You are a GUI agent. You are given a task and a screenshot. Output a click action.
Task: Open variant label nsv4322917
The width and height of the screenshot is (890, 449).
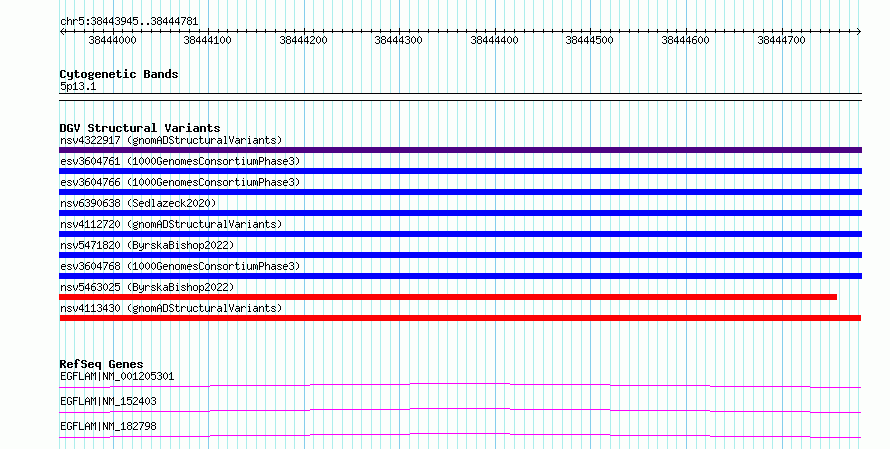(171, 140)
